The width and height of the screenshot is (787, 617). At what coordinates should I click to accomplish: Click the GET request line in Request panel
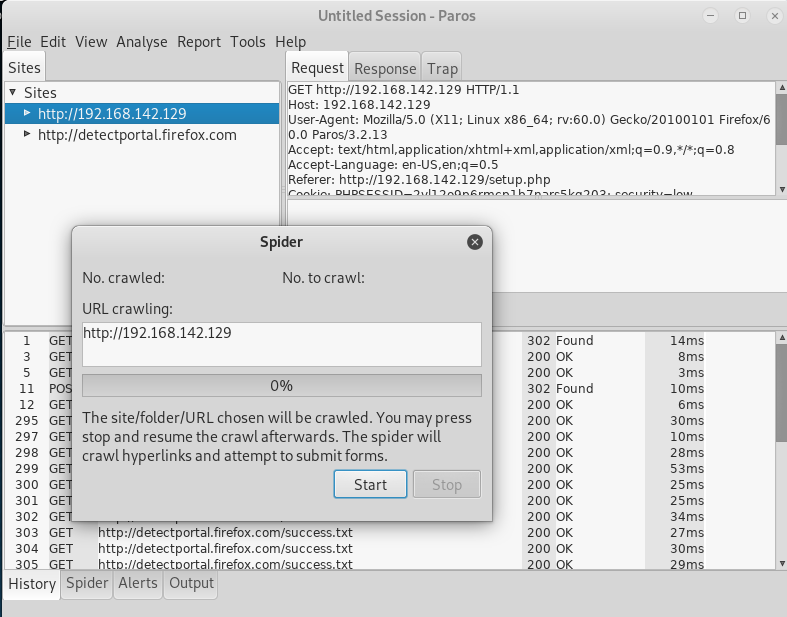coord(404,89)
